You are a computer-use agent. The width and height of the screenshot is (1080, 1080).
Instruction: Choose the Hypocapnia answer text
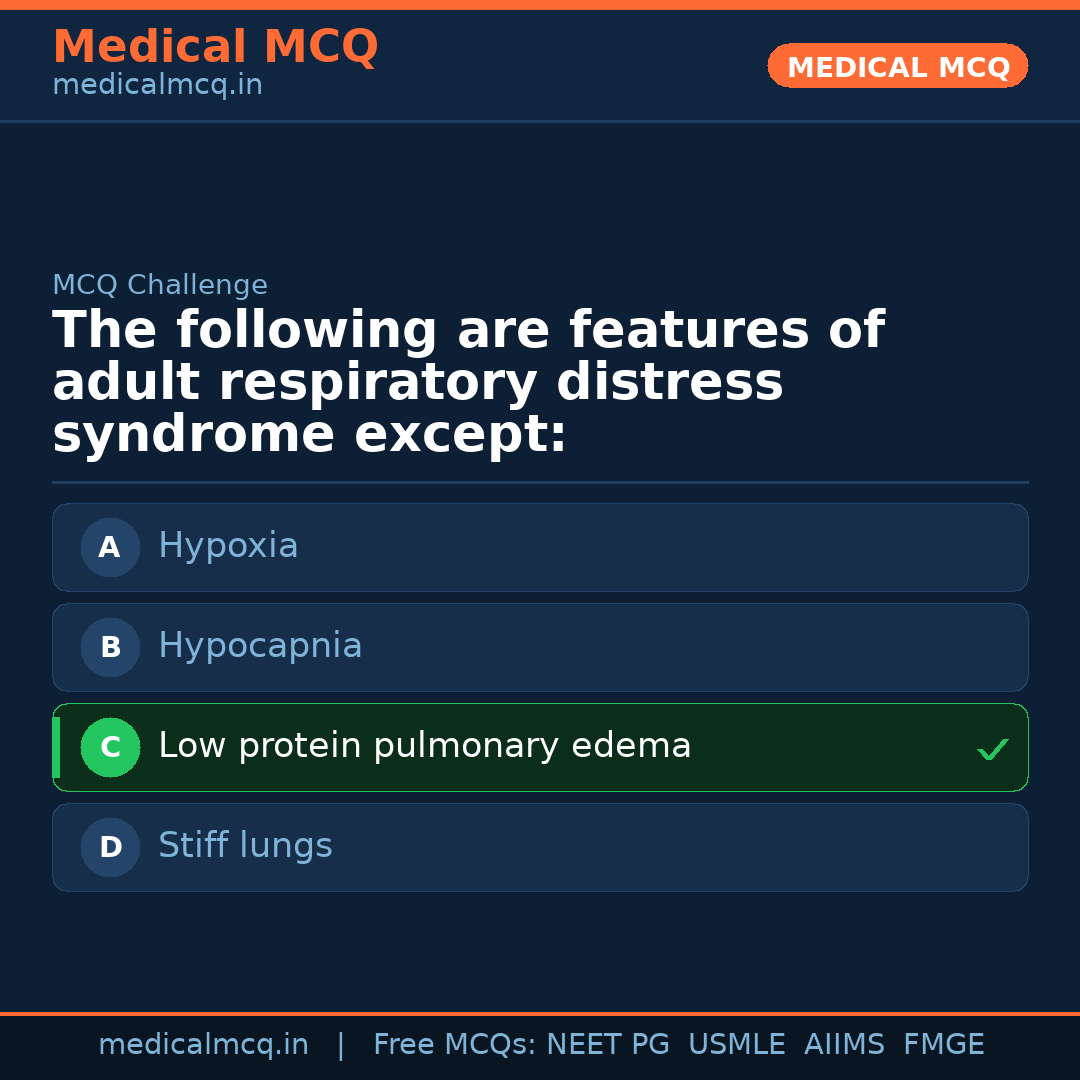point(260,646)
